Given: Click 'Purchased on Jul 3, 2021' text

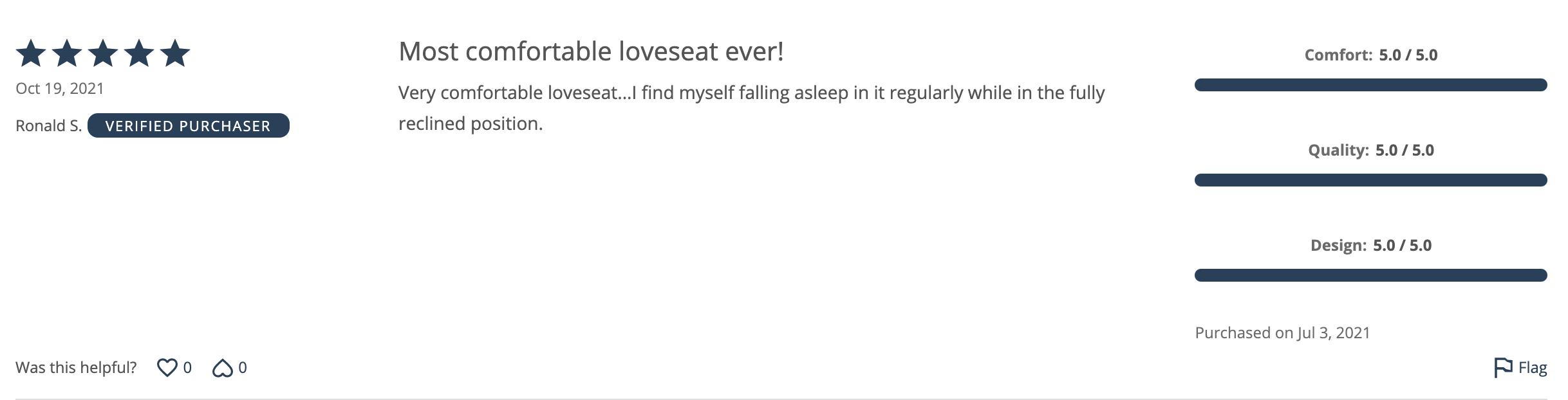Looking at the screenshot, I should [x=1282, y=332].
